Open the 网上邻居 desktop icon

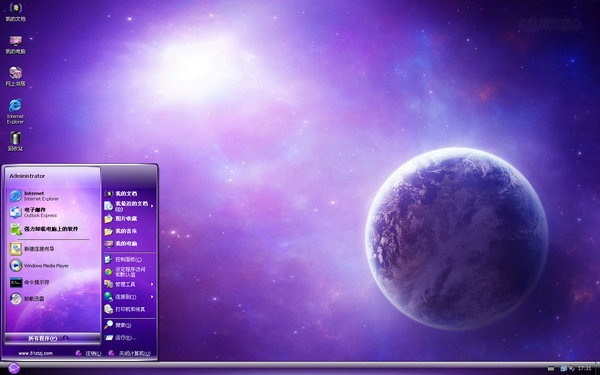click(x=15, y=77)
